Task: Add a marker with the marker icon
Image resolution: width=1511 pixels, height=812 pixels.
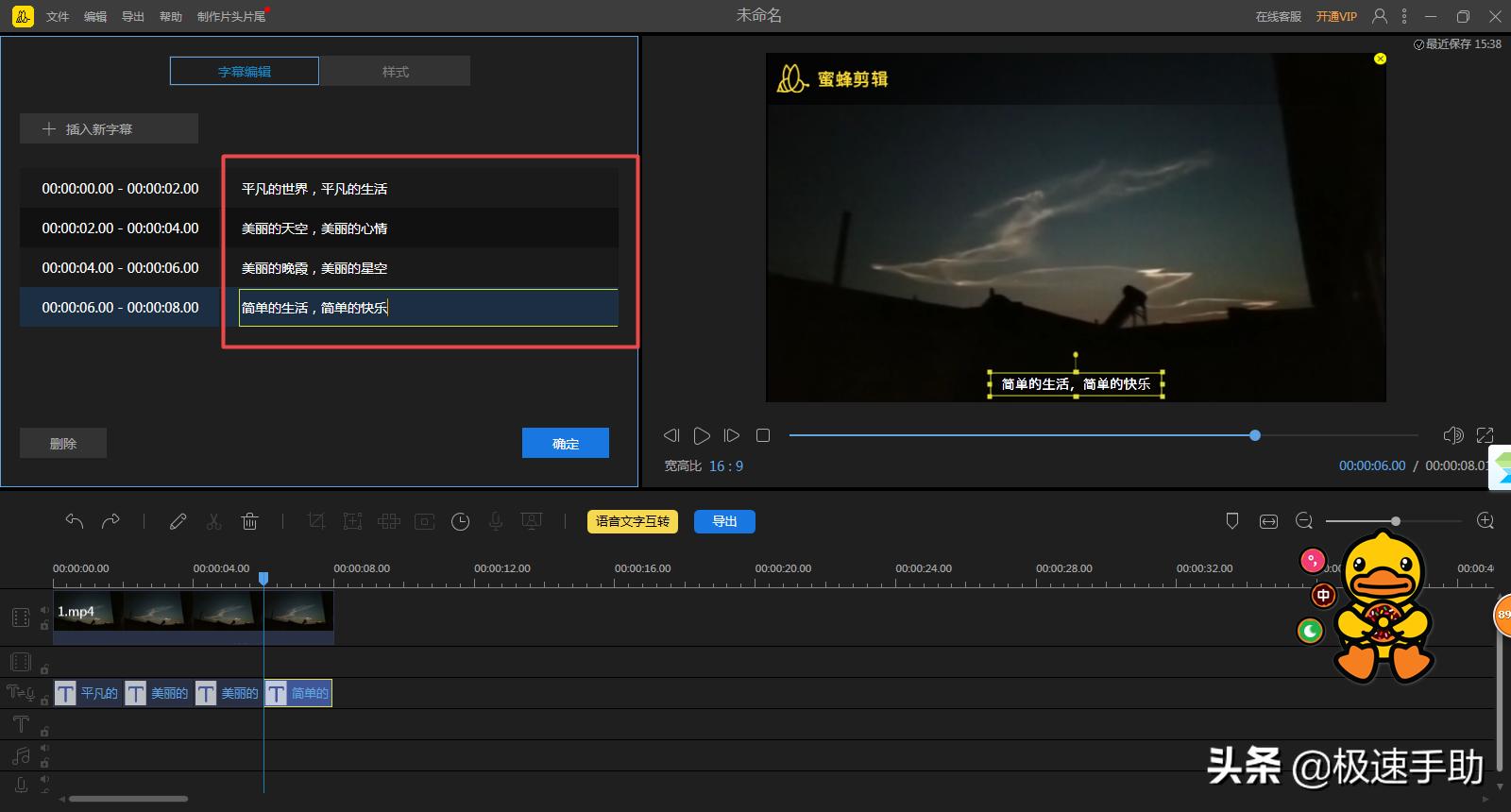Action: (x=1231, y=521)
